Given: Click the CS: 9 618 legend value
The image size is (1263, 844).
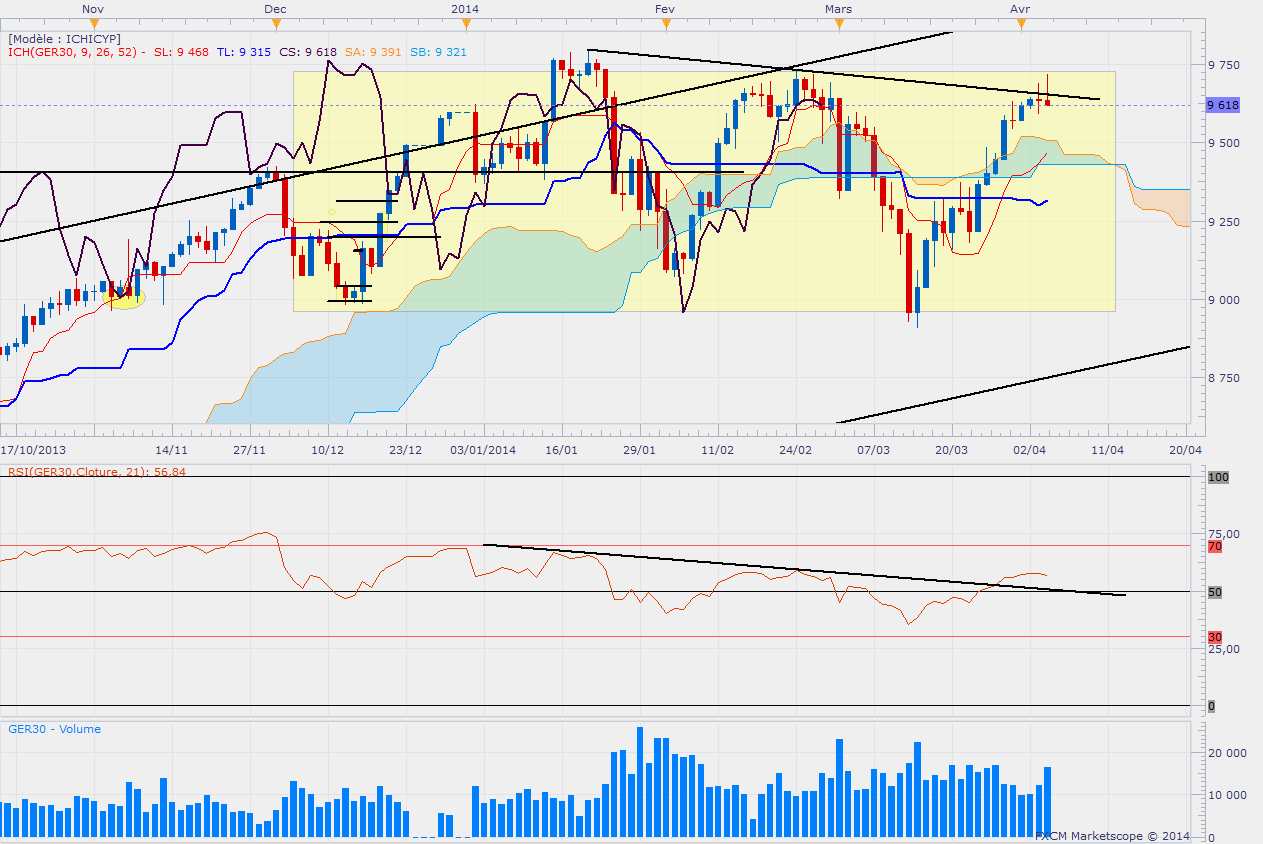Looking at the screenshot, I should tap(308, 52).
